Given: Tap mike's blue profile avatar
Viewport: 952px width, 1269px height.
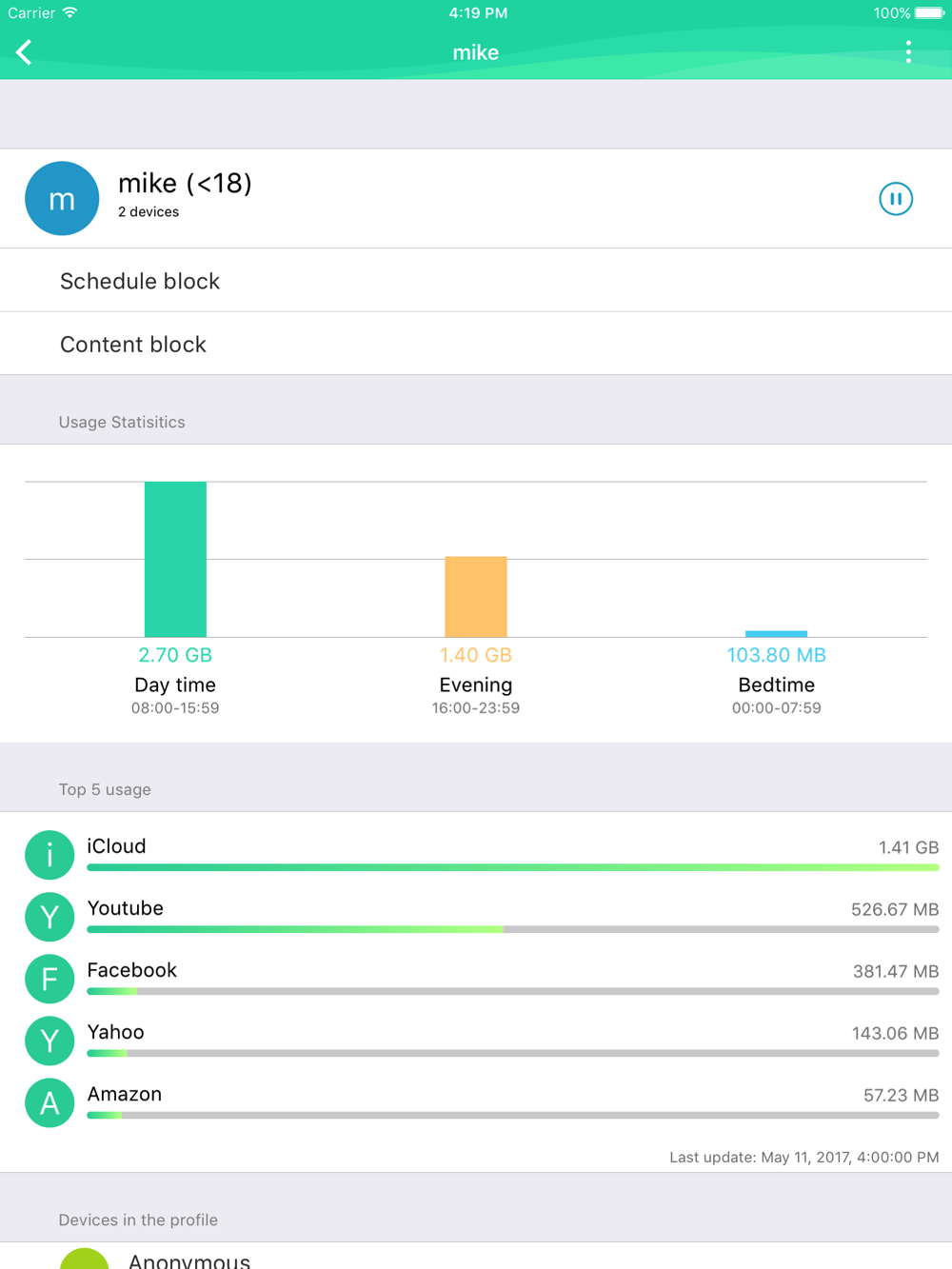Looking at the screenshot, I should 62,199.
